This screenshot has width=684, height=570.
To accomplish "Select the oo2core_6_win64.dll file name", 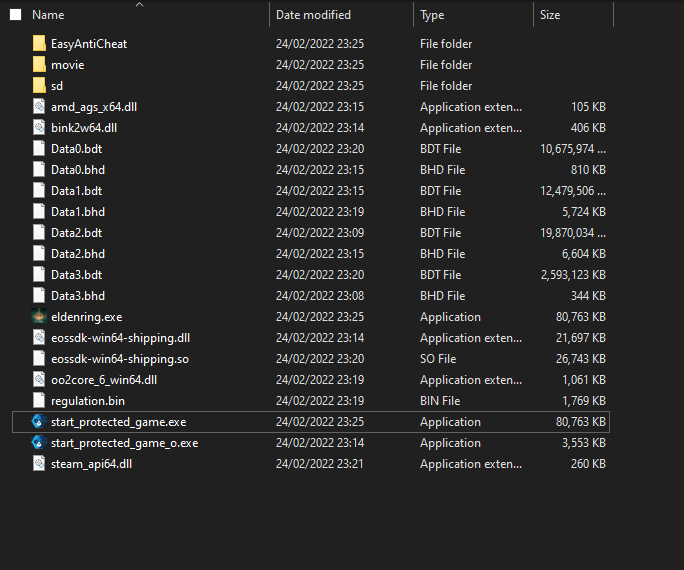I will click(103, 380).
